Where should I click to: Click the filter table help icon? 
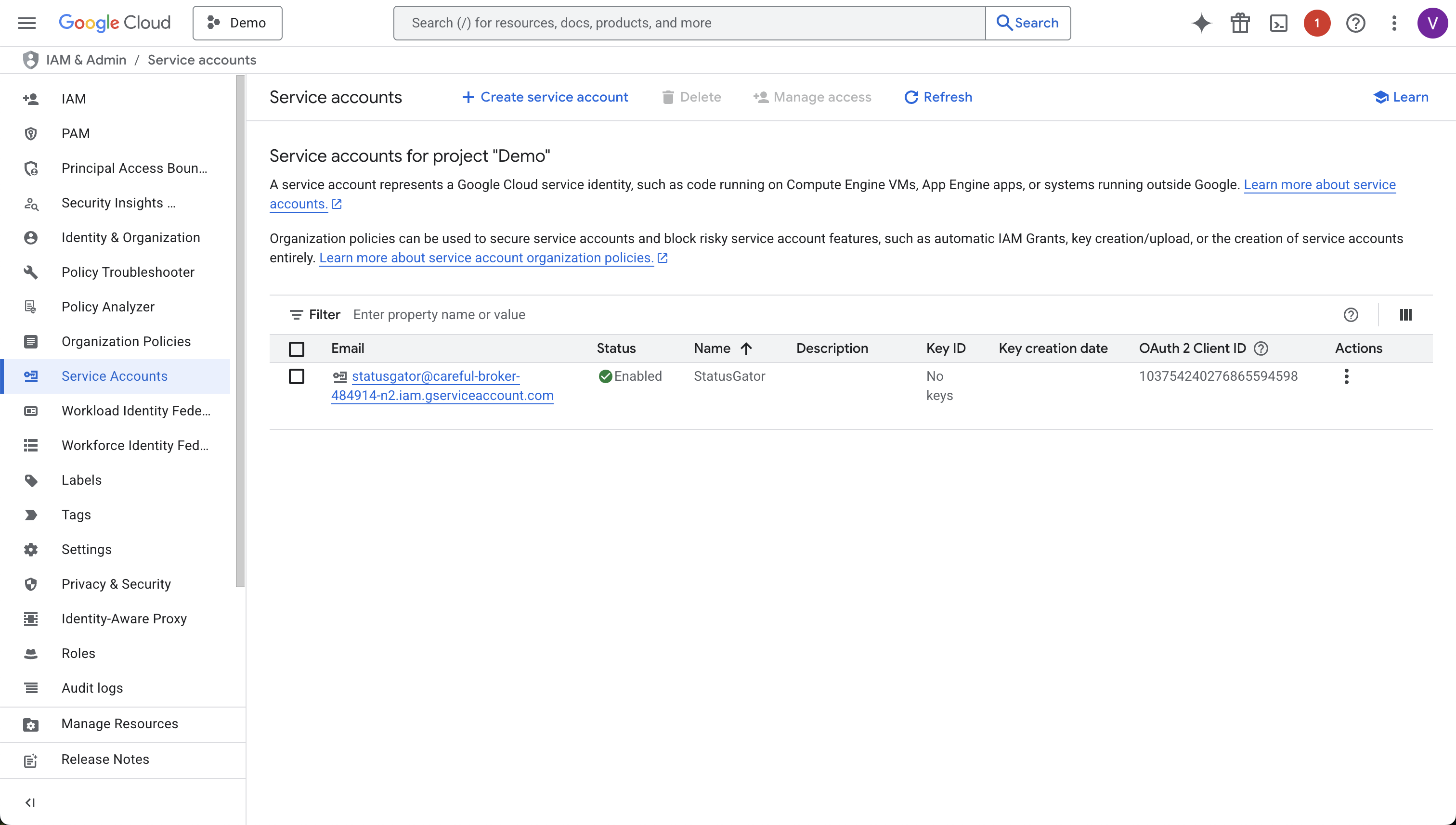(1351, 314)
